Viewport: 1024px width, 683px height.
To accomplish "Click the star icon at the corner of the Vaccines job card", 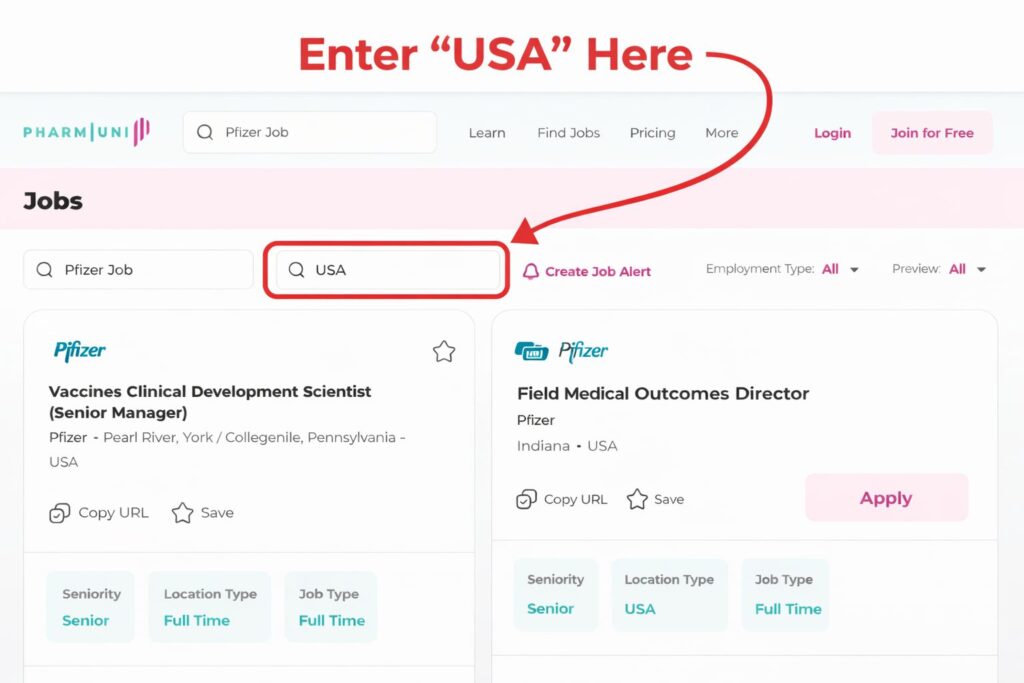I will [444, 351].
